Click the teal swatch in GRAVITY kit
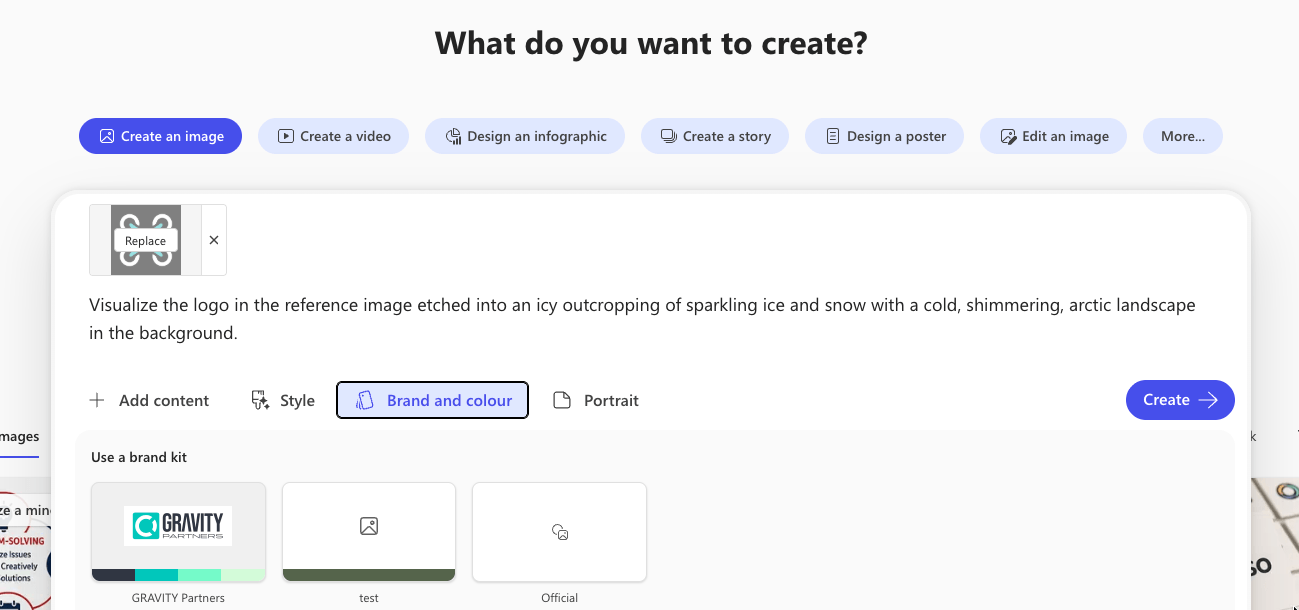This screenshot has height=610, width=1299. (156, 575)
